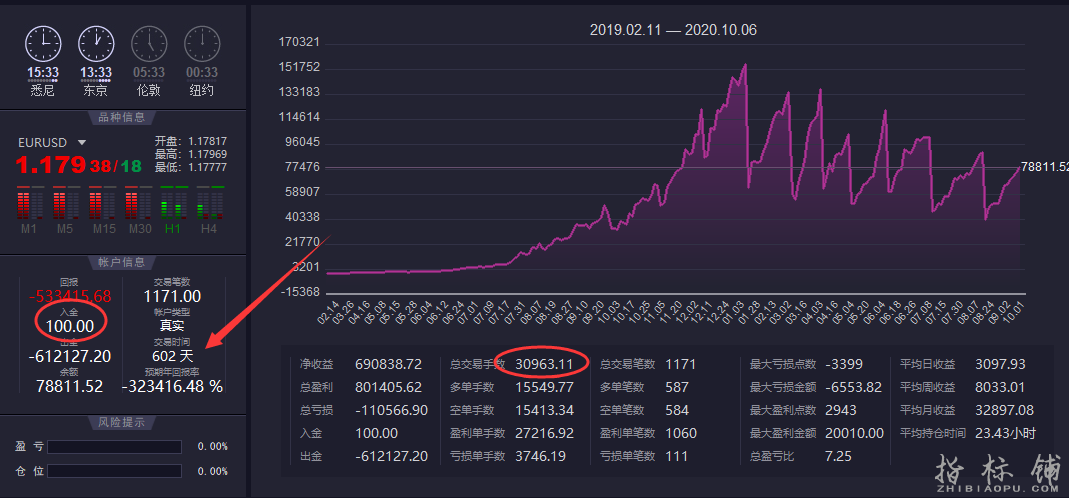Click the 平均持仓时间 value 23.43小时
1069x498 pixels.
(1006, 433)
